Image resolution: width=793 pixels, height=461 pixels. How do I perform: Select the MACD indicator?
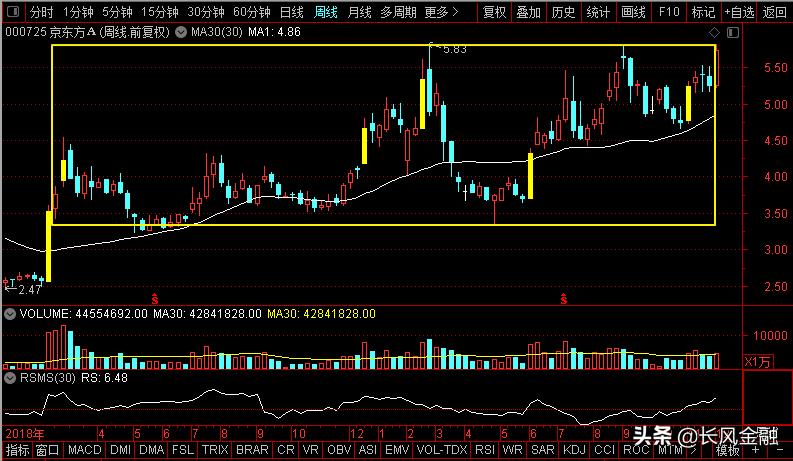coord(84,449)
